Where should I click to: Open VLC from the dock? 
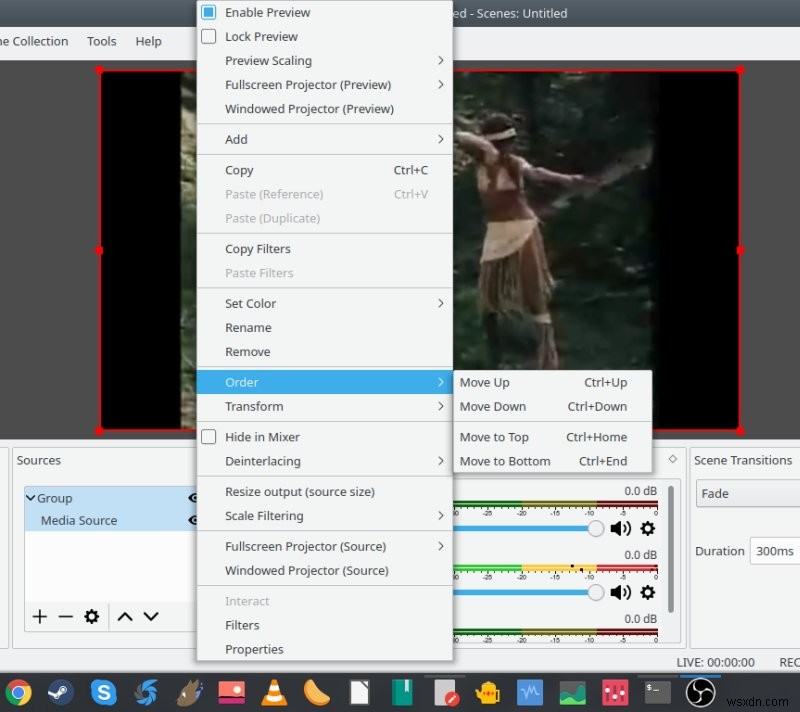[272, 691]
